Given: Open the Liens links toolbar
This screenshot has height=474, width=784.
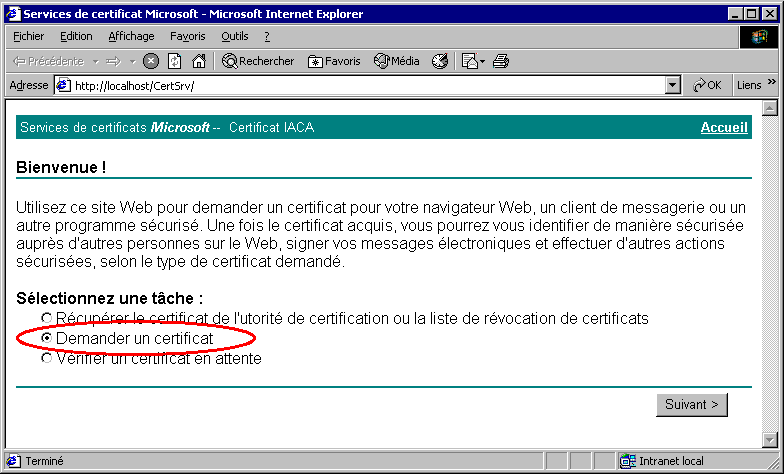Looking at the screenshot, I should 748,86.
